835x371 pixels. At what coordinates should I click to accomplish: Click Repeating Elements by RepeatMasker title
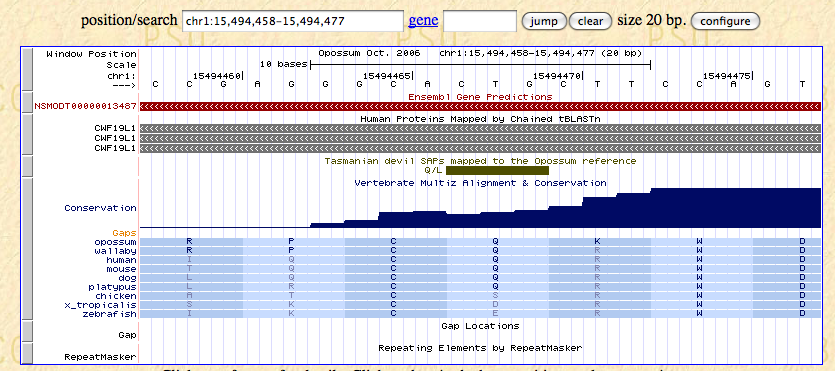click(480, 348)
